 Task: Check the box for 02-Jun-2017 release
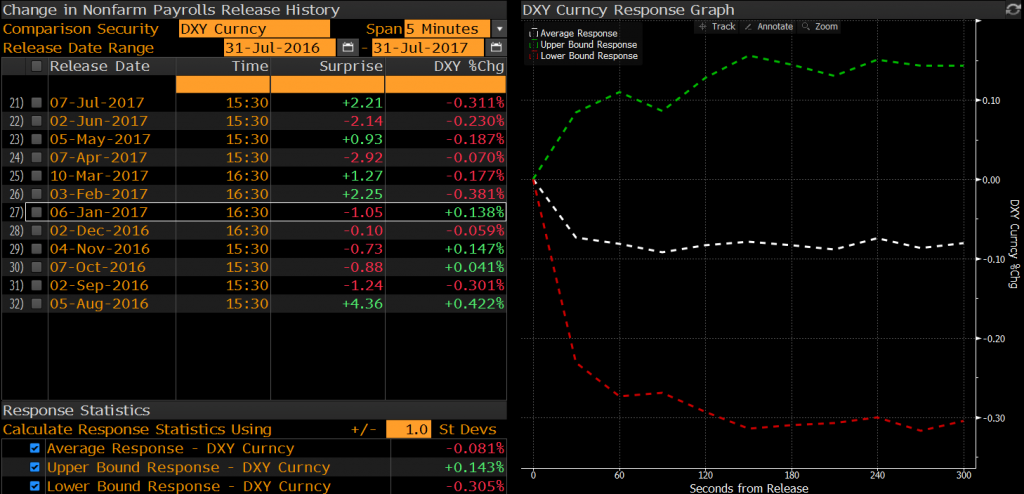[37, 121]
